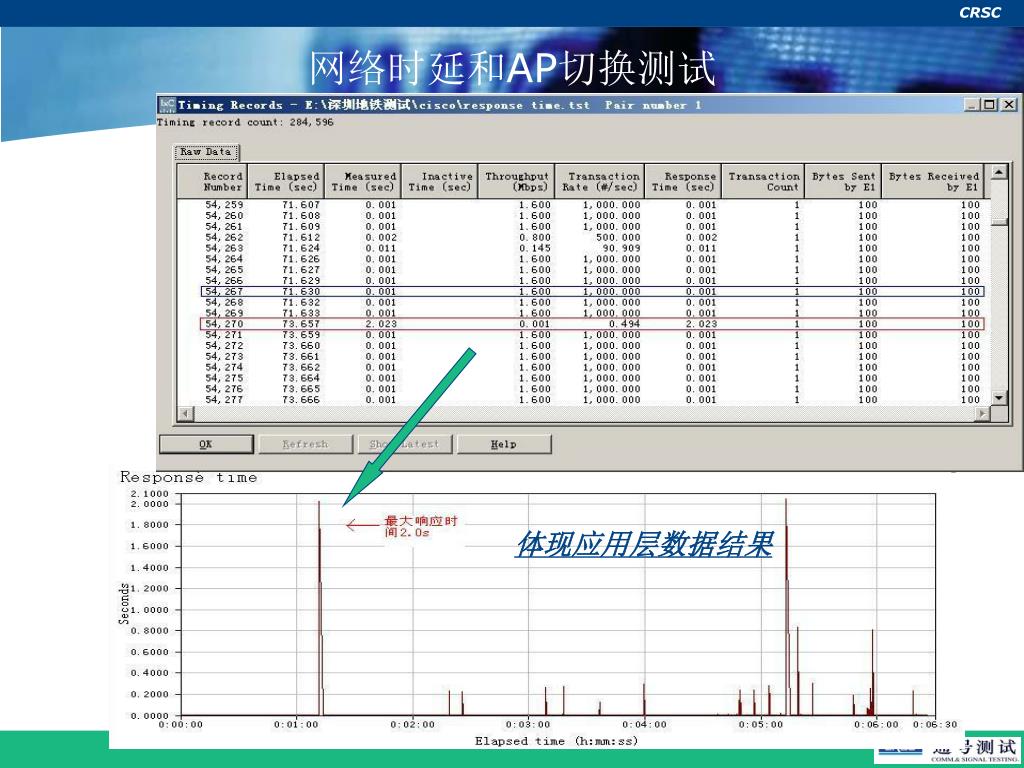Click transaction rate value 0.494

coord(624,324)
